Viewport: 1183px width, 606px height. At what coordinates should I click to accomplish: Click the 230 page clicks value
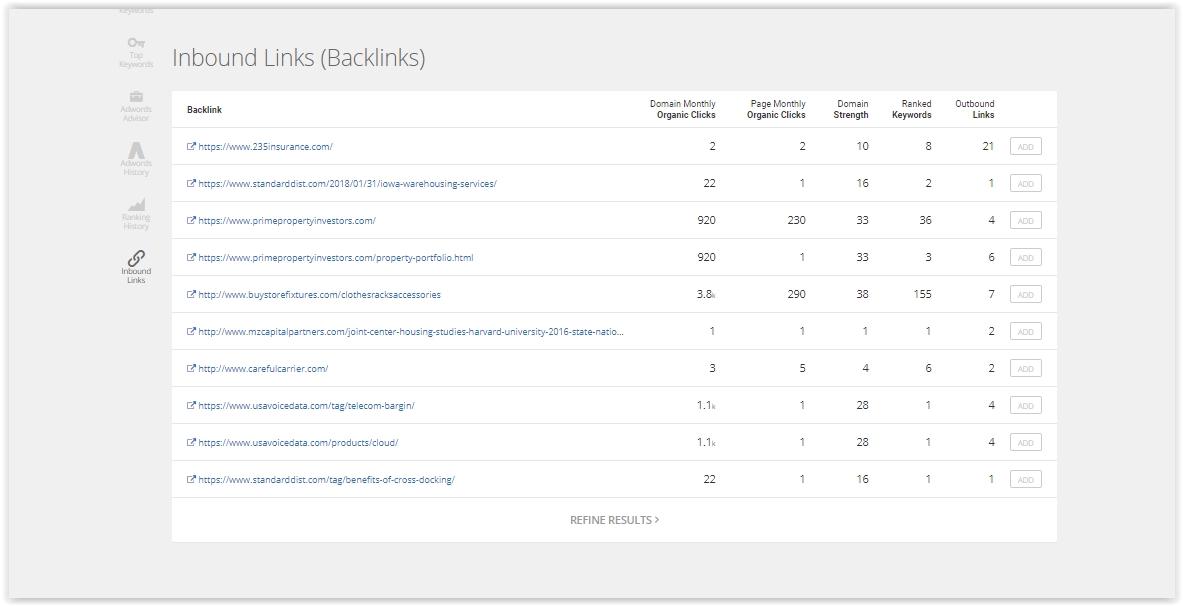point(796,220)
